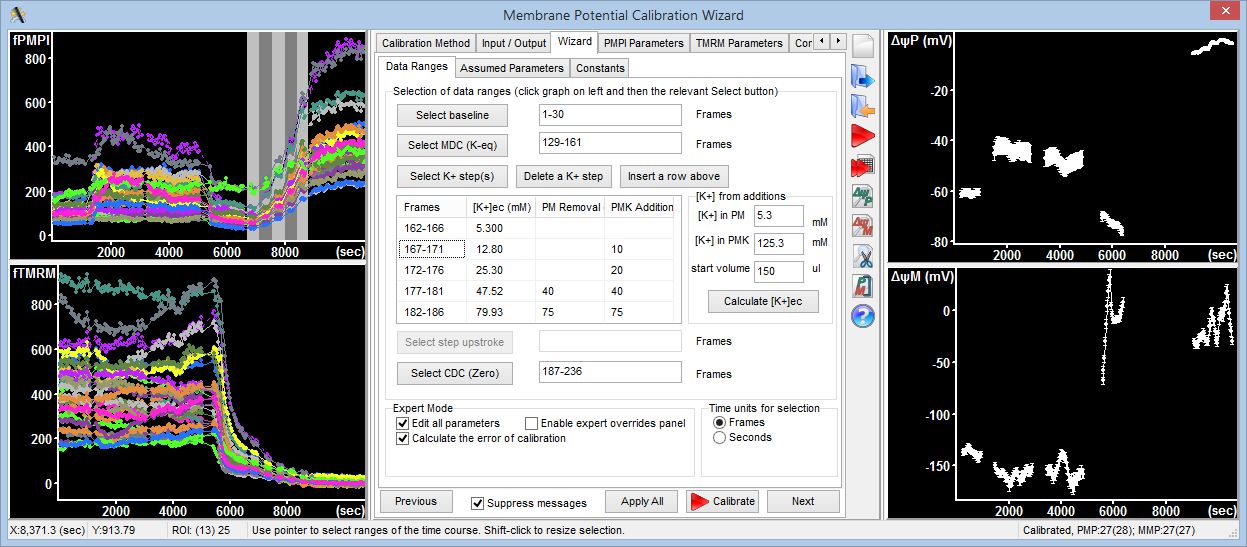Select table cell frames 182-186
Screen dimensions: 1247x547
(x=431, y=312)
